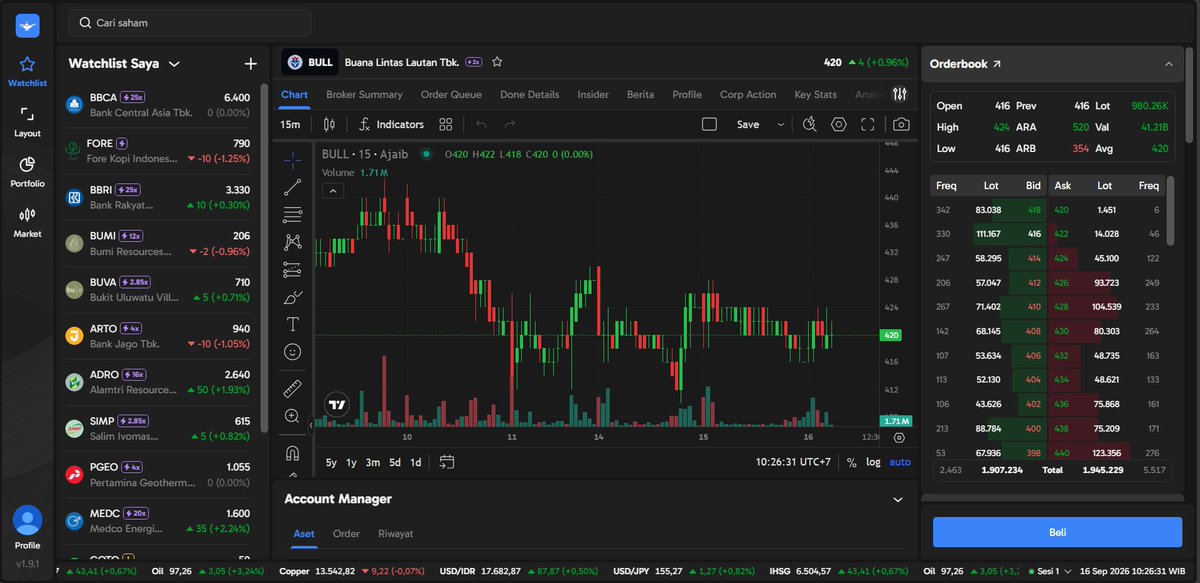The image size is (1200, 583).
Task: Set chart range to 3m
Action: tap(372, 462)
